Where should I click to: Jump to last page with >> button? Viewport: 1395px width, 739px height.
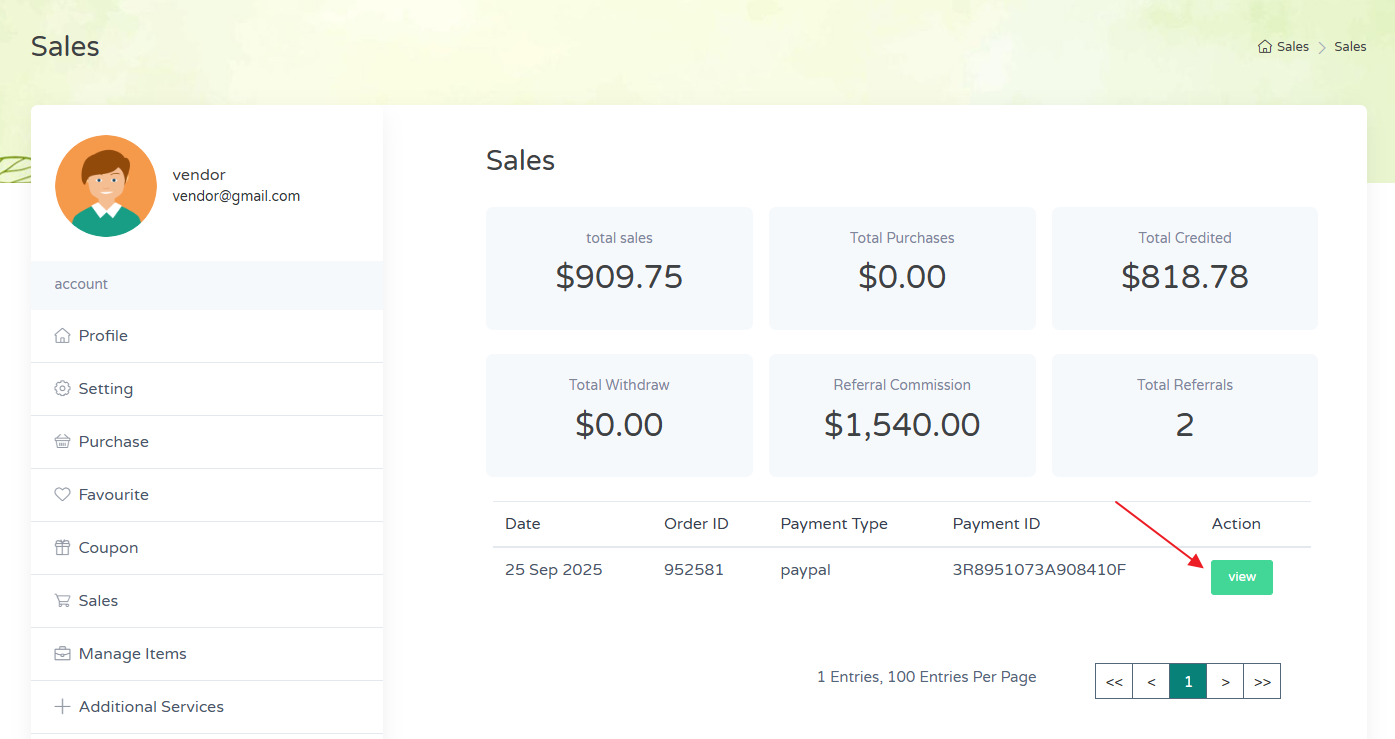(1262, 682)
